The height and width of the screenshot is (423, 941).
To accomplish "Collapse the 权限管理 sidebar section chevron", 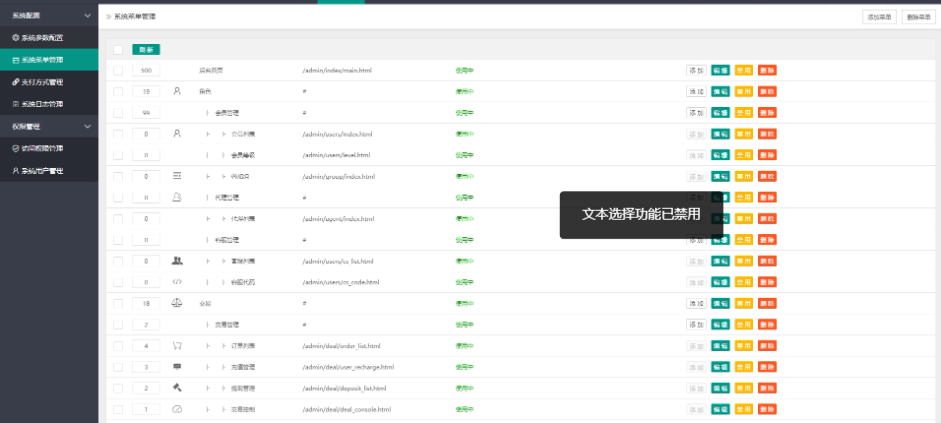I will (88, 127).
